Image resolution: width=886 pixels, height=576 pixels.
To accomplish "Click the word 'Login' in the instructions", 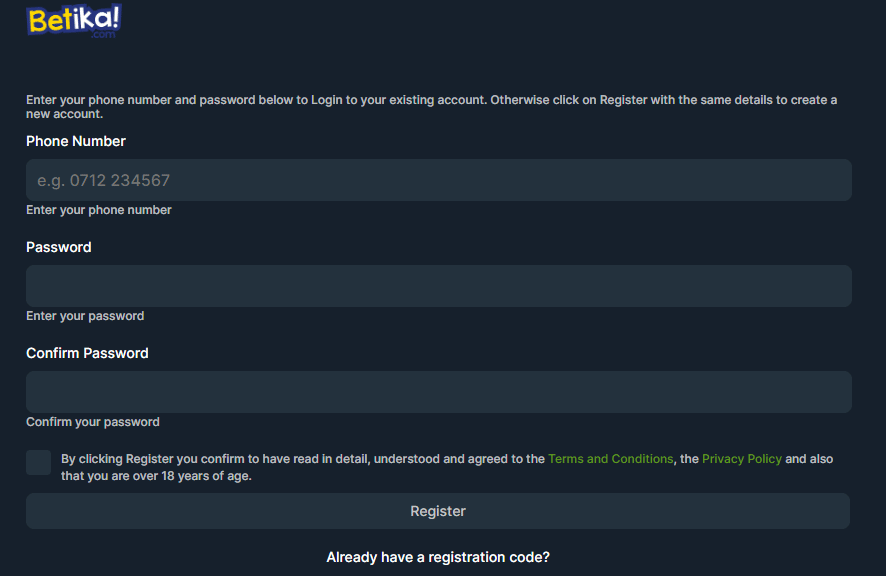I will [327, 100].
